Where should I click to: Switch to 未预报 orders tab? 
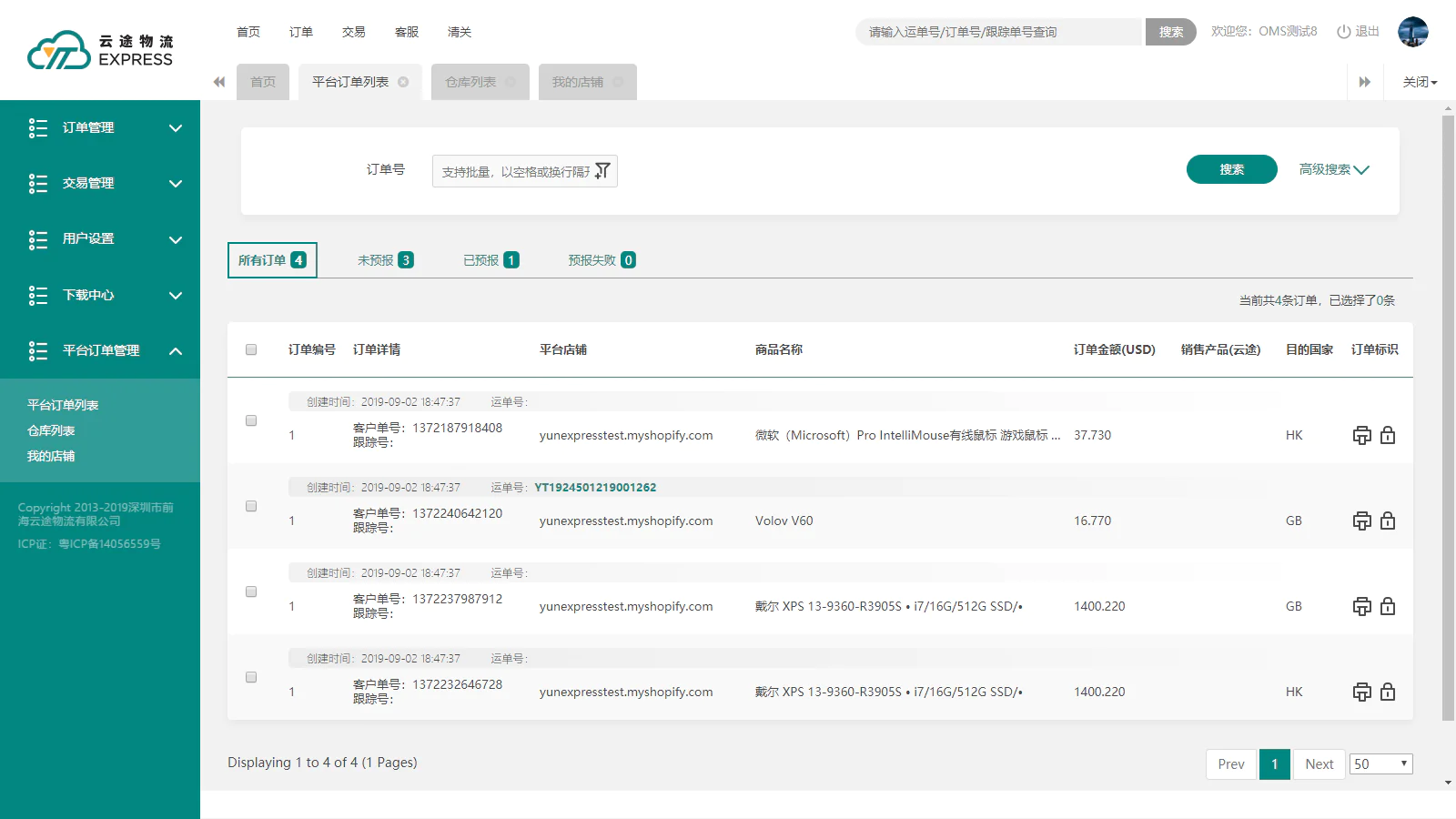point(385,260)
